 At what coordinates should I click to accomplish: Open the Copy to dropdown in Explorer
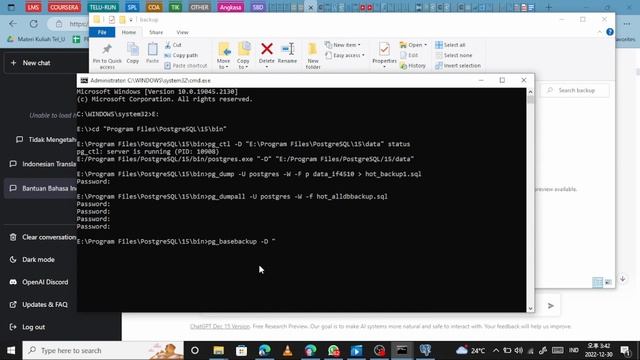point(244,56)
